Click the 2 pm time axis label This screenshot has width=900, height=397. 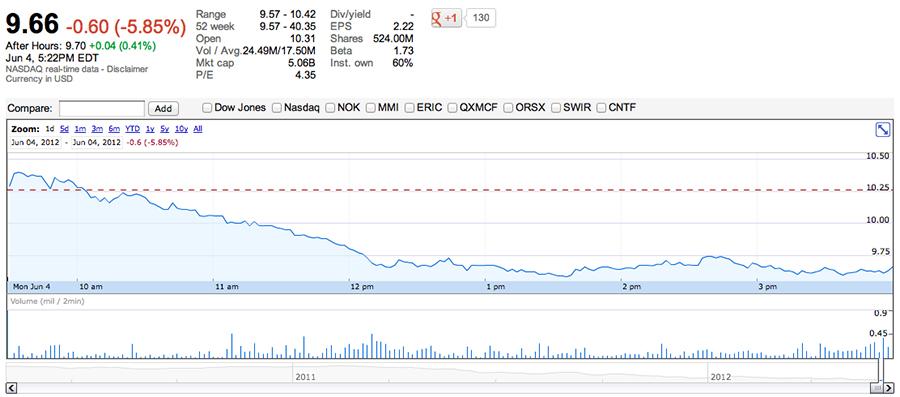pyautogui.click(x=631, y=286)
